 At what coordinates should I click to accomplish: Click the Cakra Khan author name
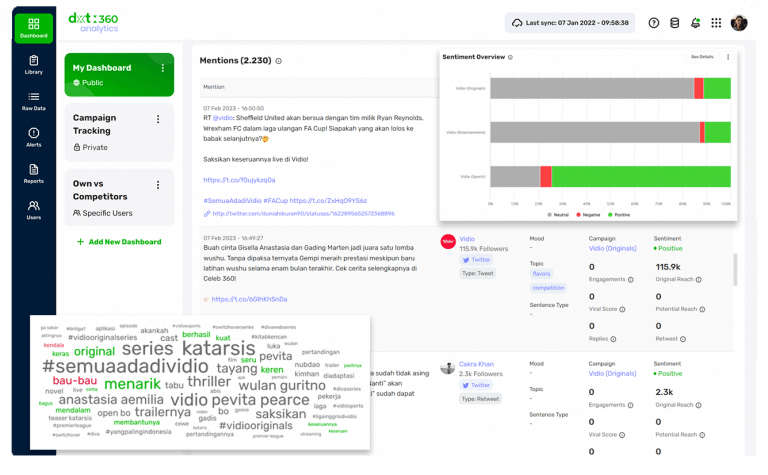click(476, 364)
